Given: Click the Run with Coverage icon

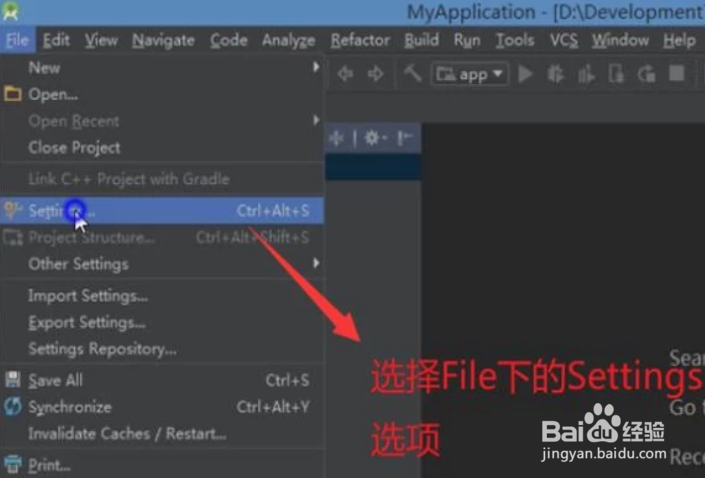Looking at the screenshot, I should 586,74.
